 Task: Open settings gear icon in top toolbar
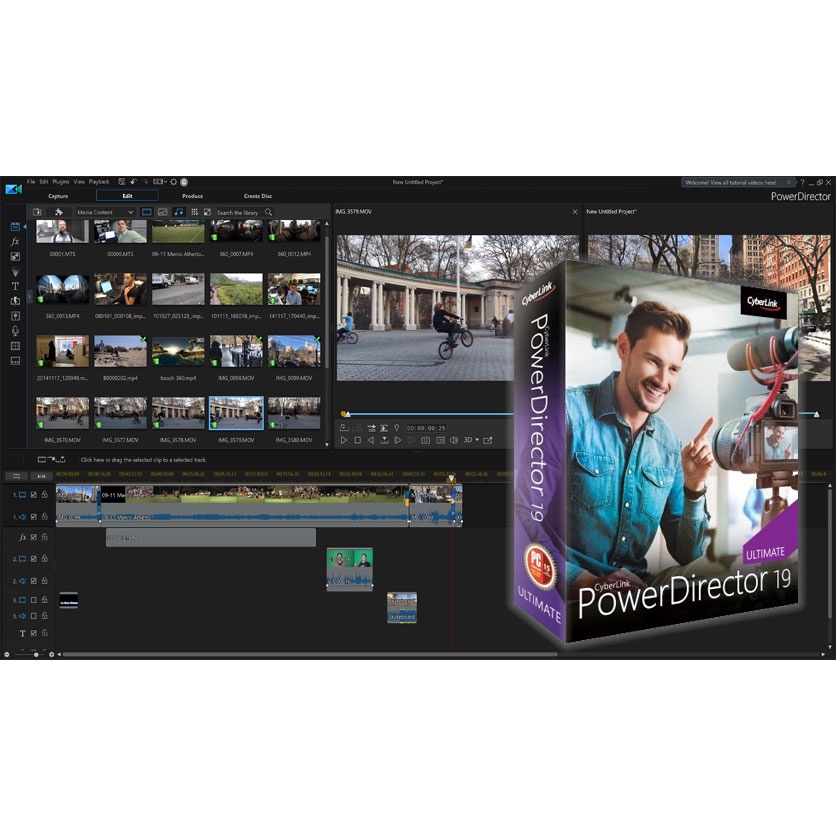pyautogui.click(x=173, y=182)
